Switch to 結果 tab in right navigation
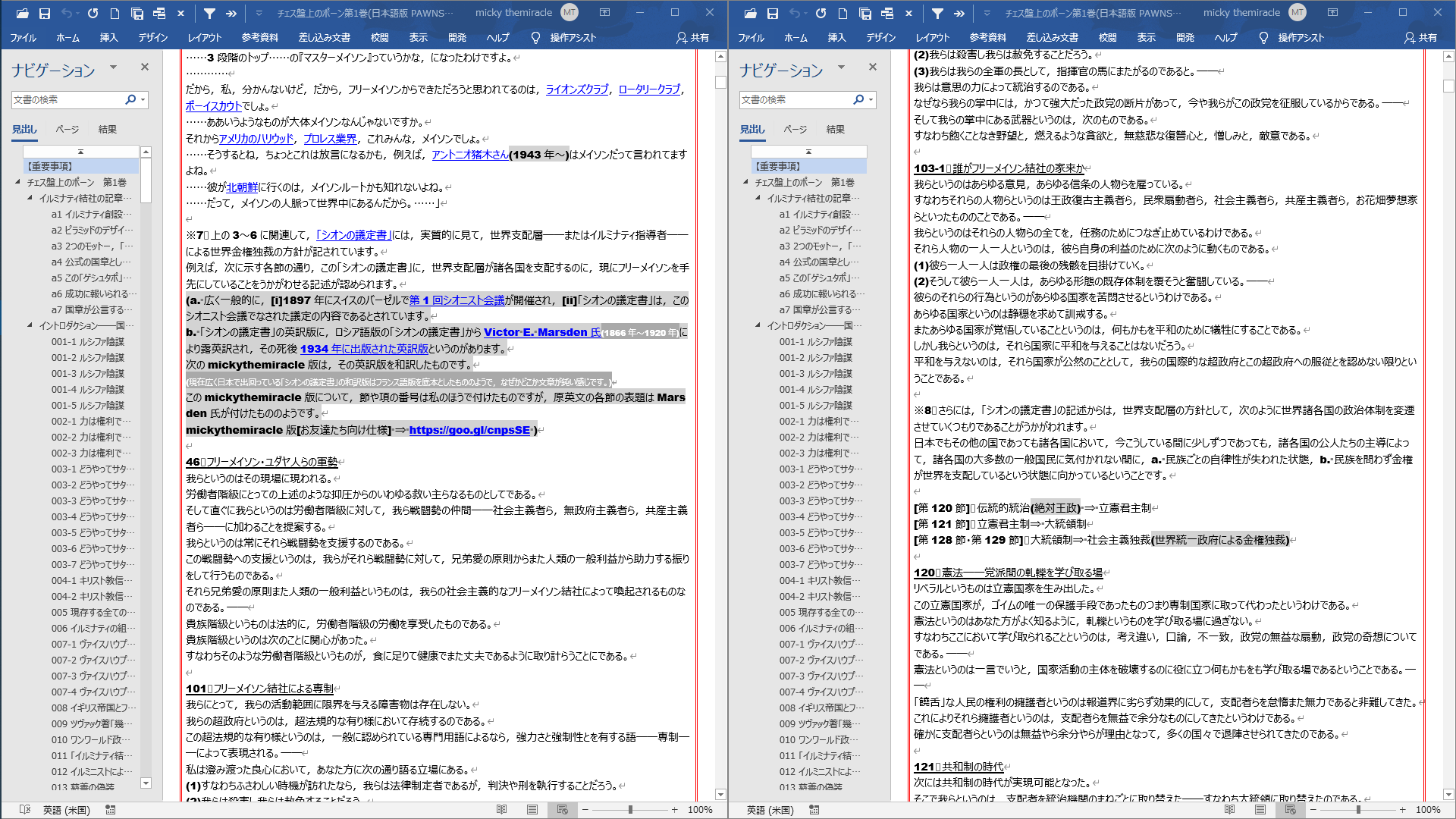The width and height of the screenshot is (1456, 819). (x=836, y=130)
